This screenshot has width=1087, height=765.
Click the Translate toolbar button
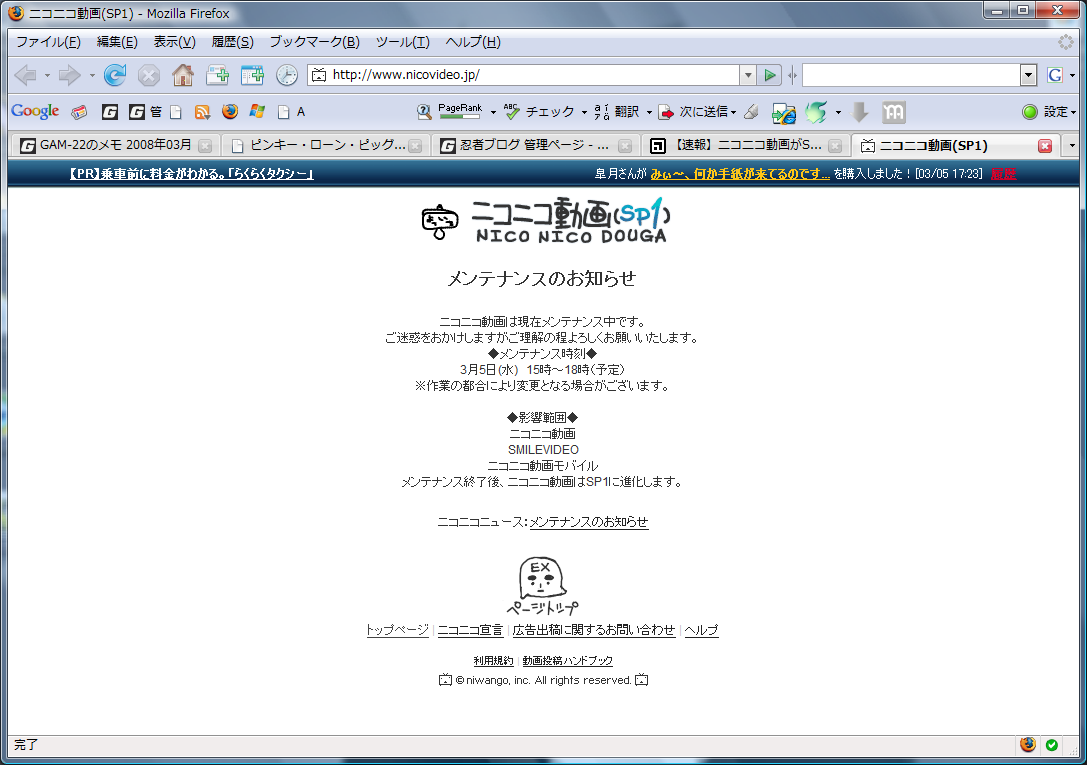[617, 112]
